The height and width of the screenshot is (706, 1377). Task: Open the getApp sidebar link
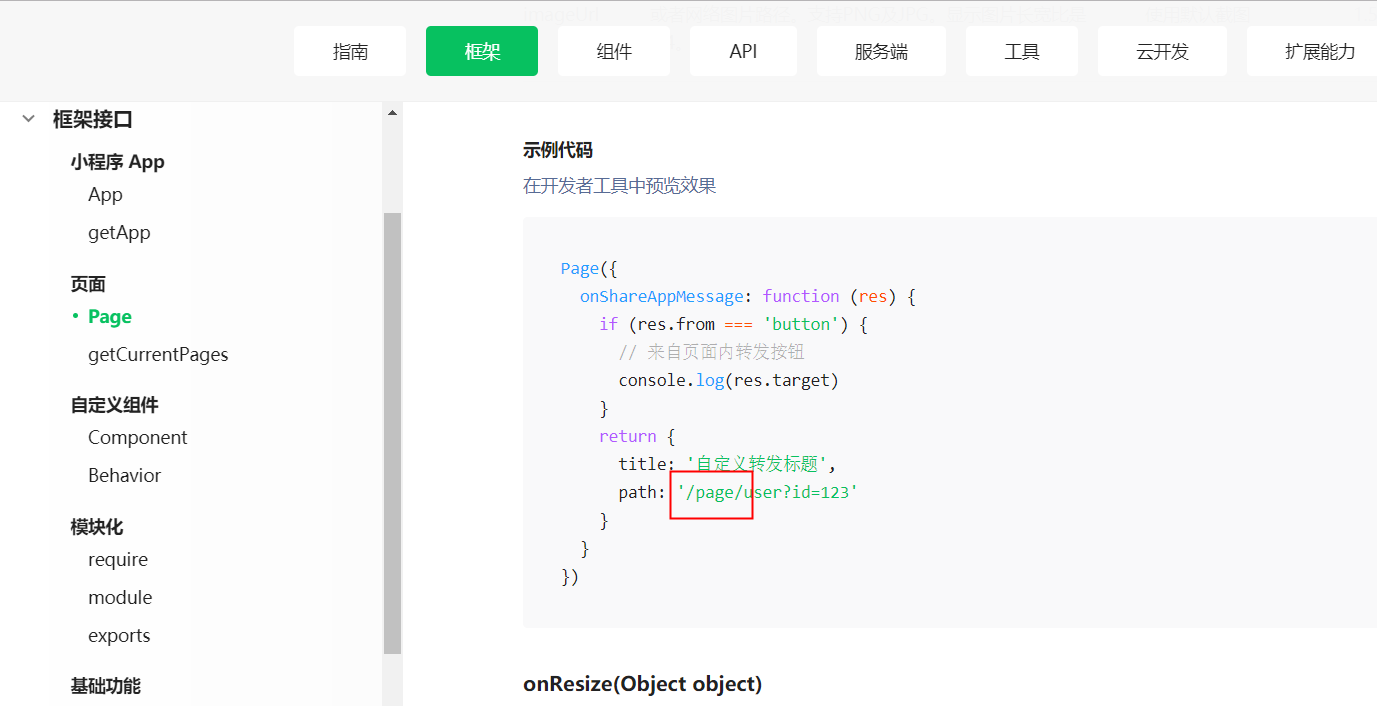pyautogui.click(x=119, y=233)
